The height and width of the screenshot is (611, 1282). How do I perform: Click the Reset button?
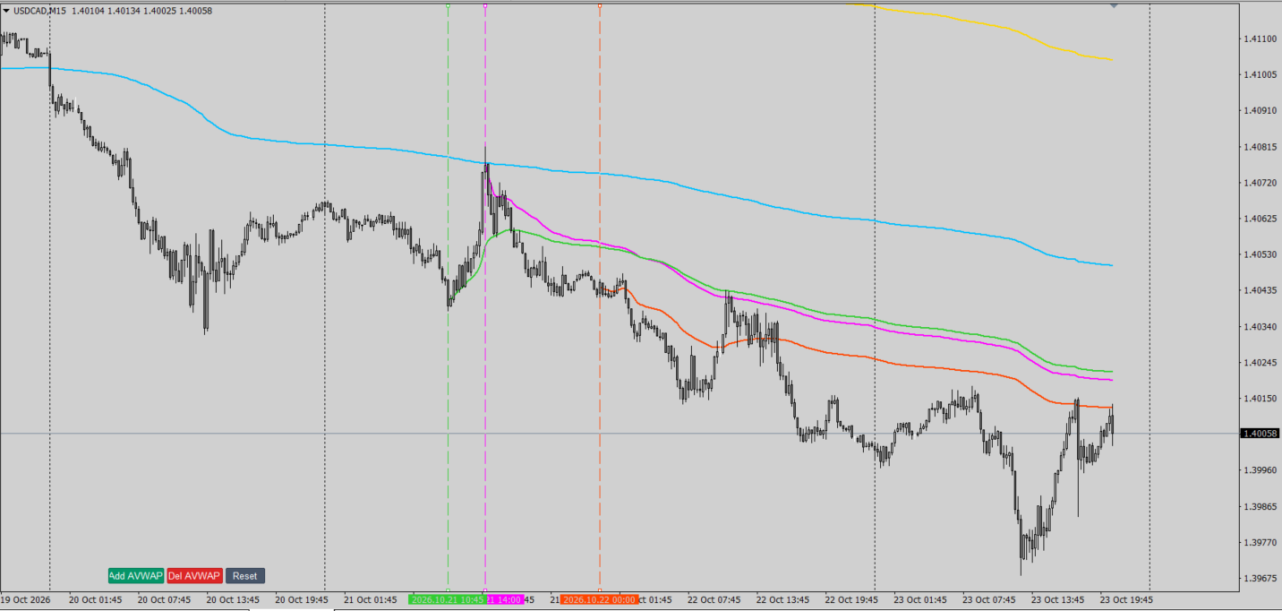pos(245,575)
